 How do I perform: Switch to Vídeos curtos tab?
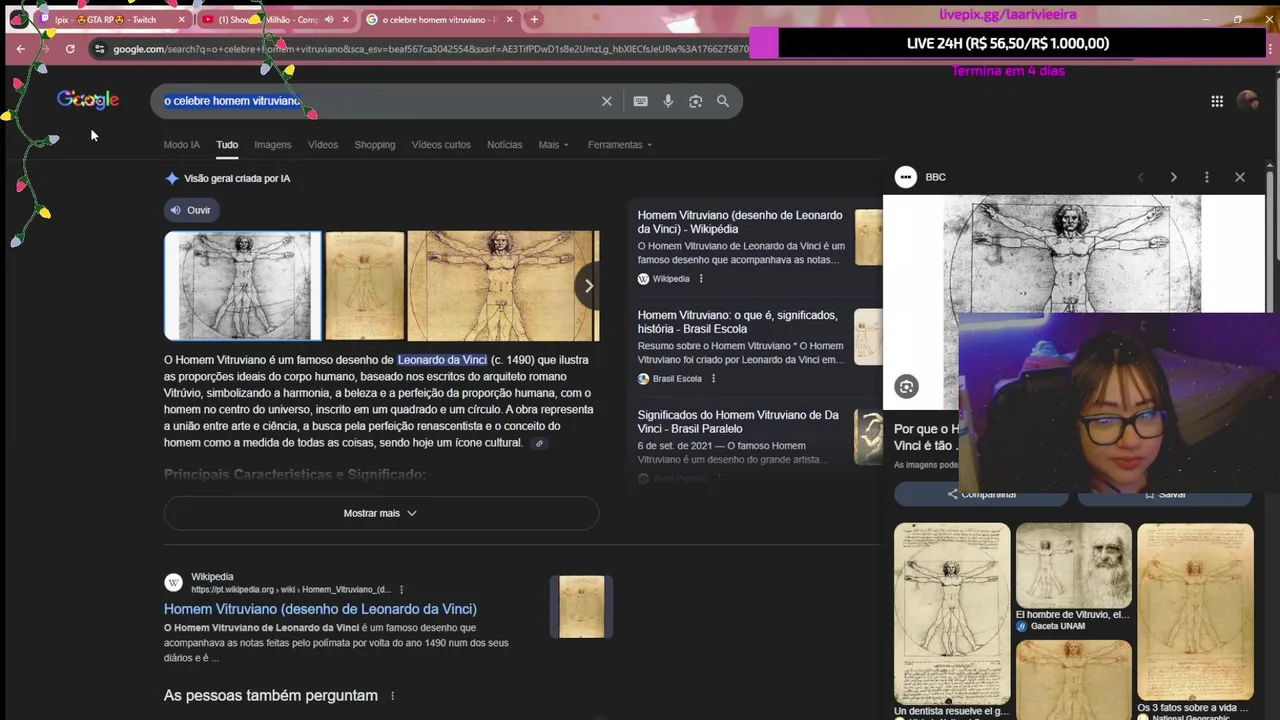click(x=441, y=145)
